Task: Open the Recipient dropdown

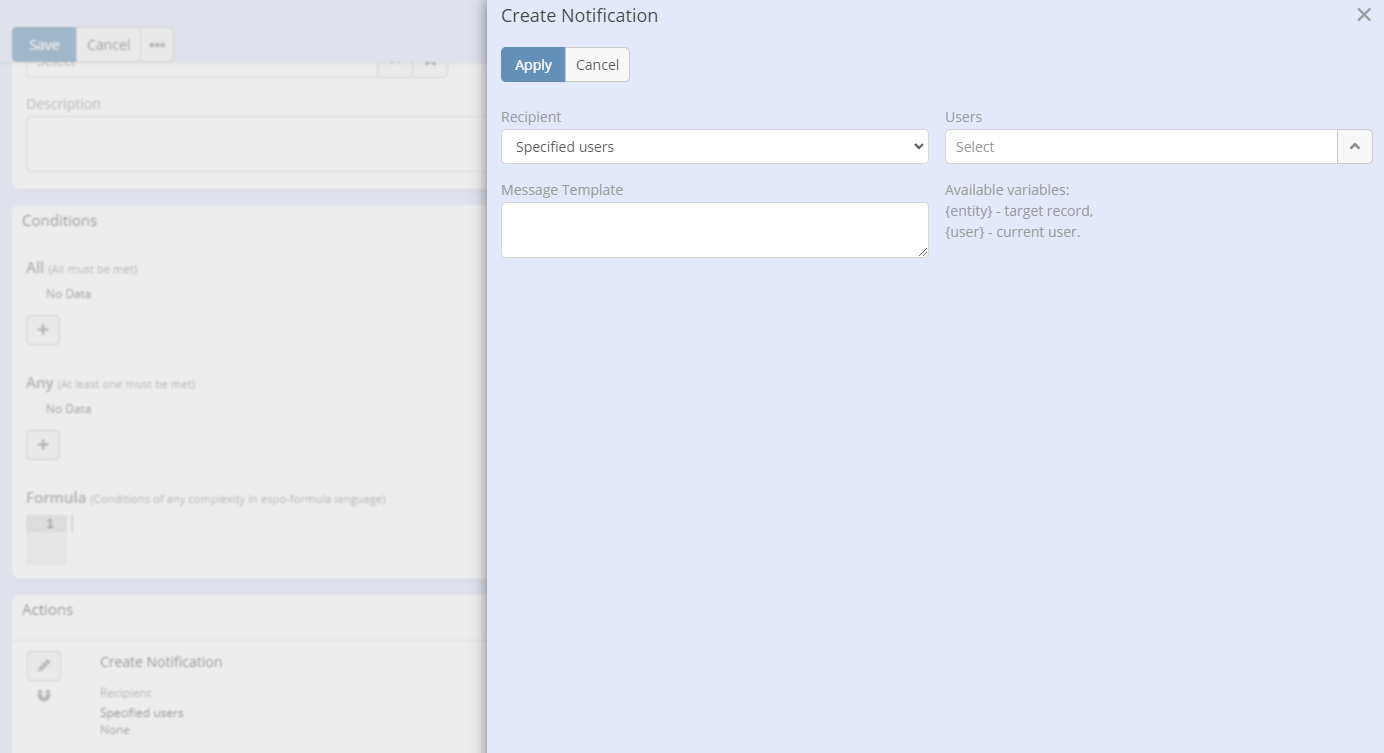Action: click(715, 147)
